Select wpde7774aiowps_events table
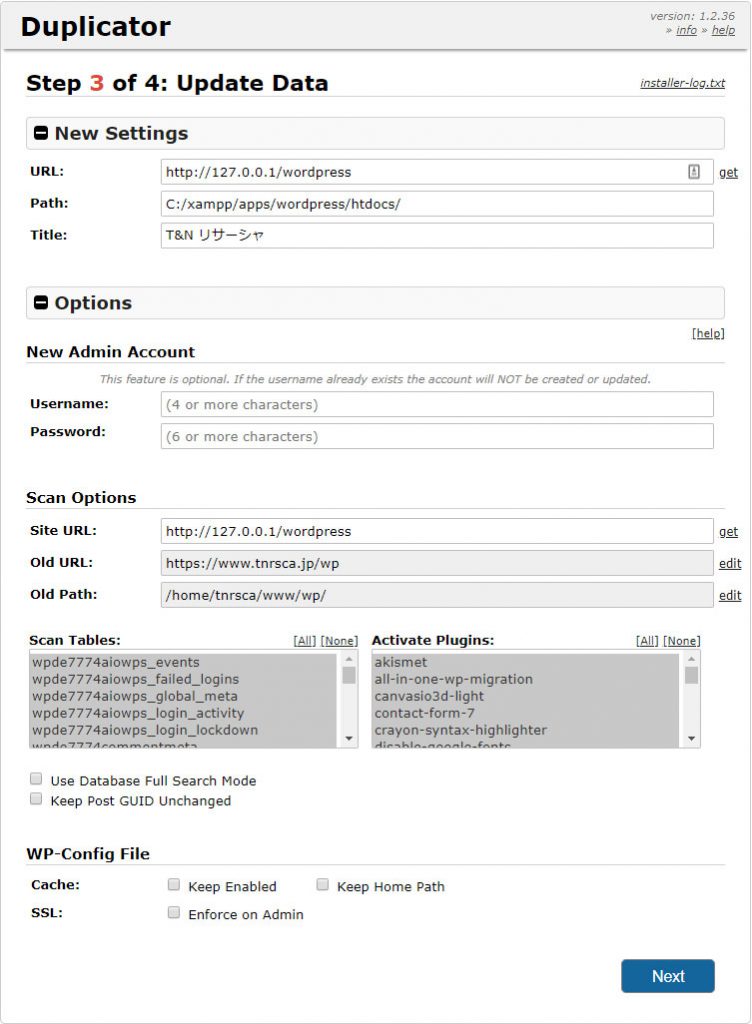This screenshot has height=1024, width=752. pos(183,662)
